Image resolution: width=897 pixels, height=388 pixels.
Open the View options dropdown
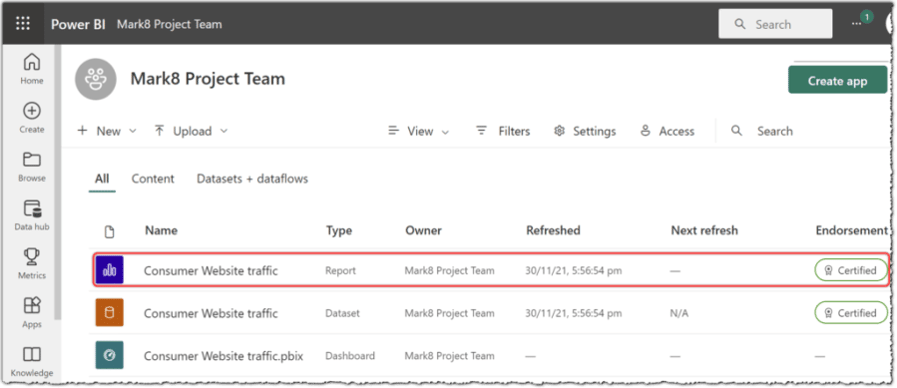419,131
